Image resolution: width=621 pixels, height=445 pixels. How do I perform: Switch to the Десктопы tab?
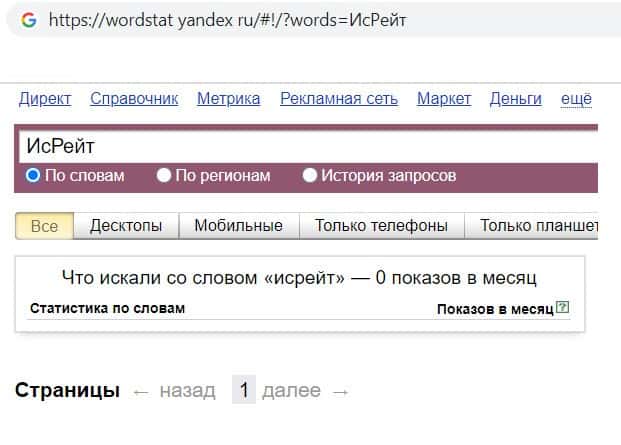coord(126,226)
